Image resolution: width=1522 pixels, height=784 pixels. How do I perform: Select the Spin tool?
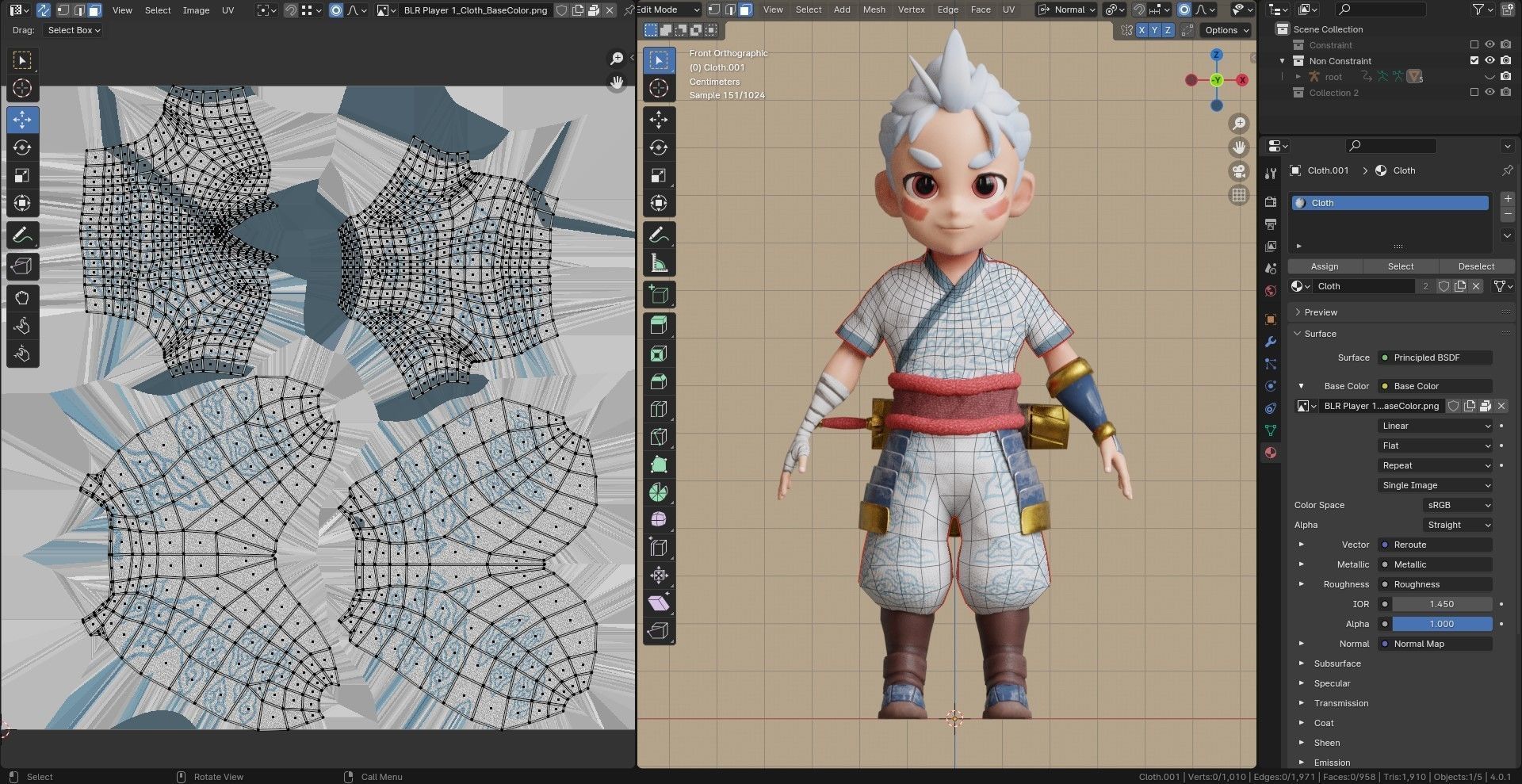point(659,492)
